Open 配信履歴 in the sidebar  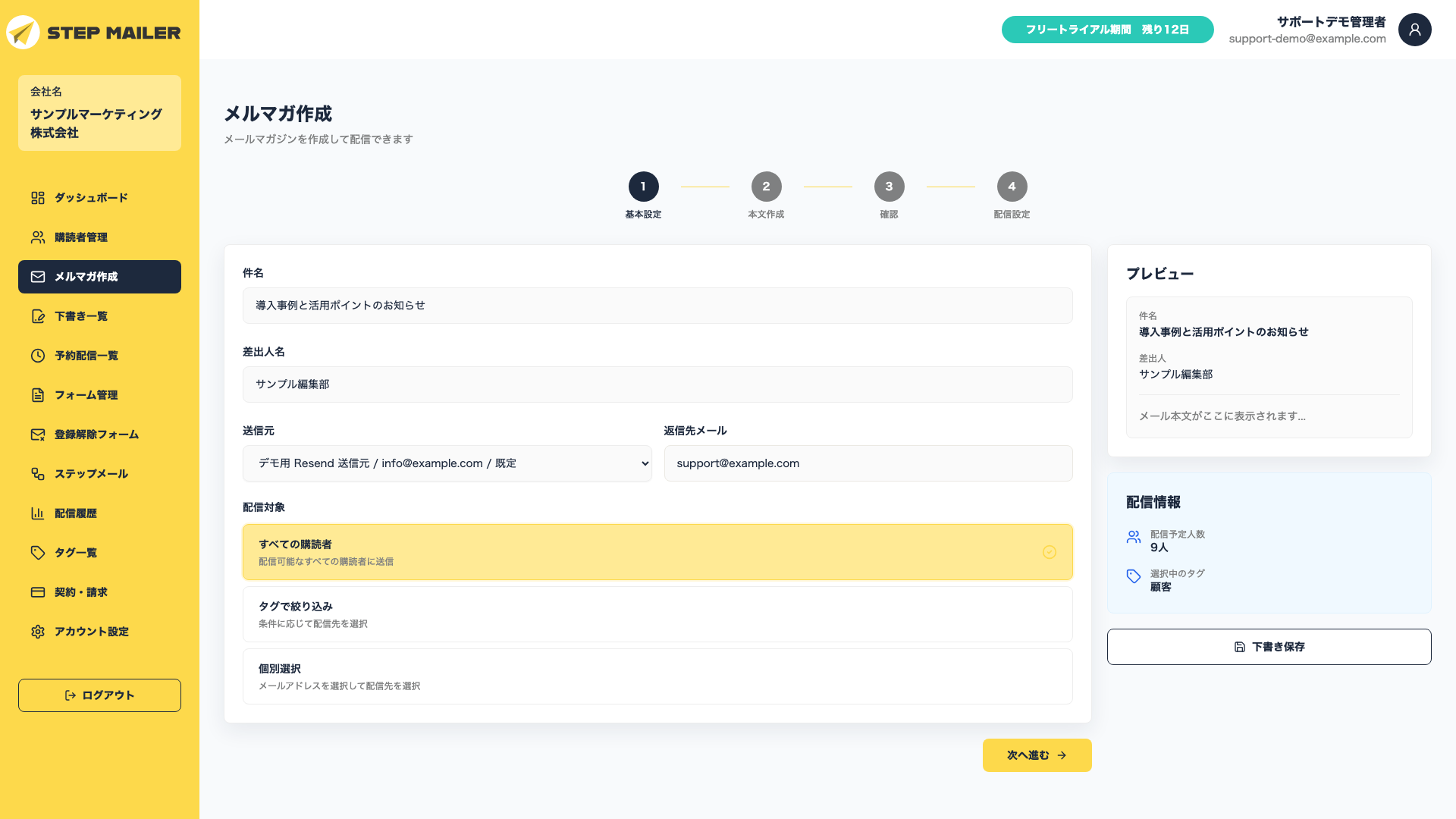[99, 513]
